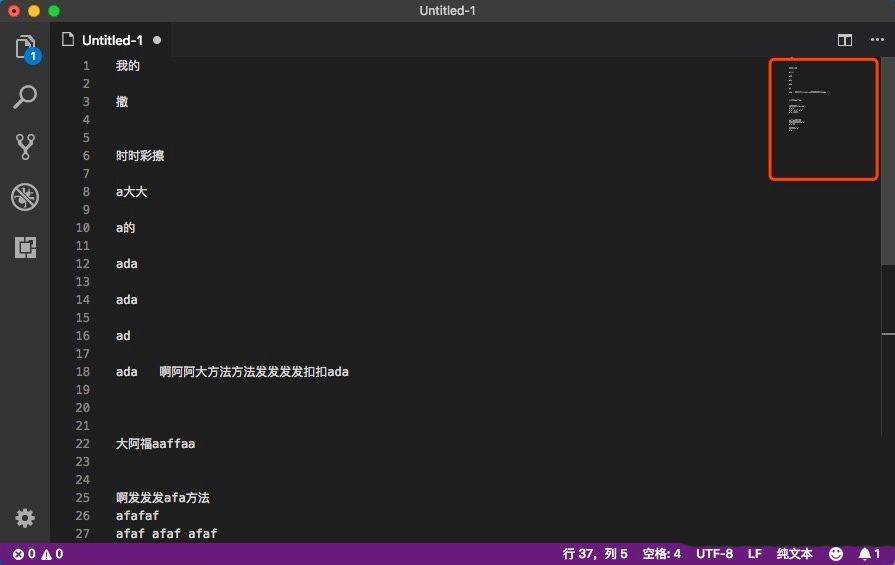The height and width of the screenshot is (565, 895).
Task: Click the vertical scrollbar slider
Action: tap(888, 161)
